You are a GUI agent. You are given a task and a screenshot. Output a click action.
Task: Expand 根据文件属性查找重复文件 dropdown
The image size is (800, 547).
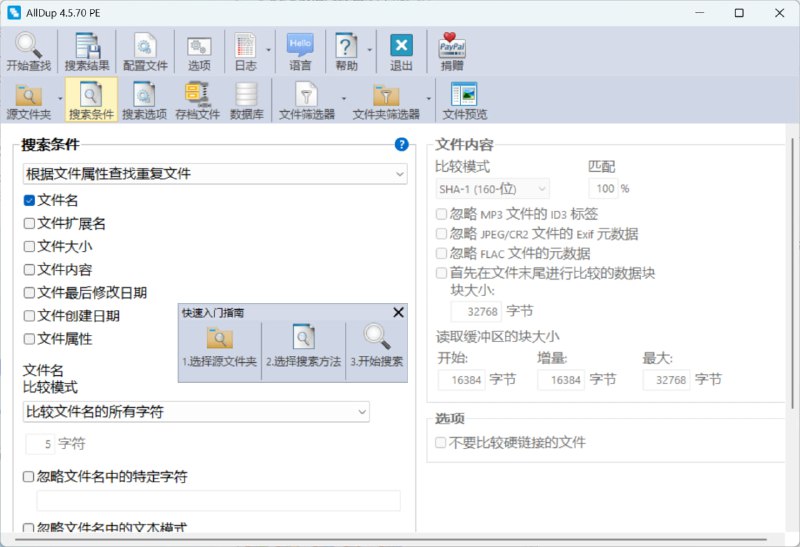click(215, 173)
